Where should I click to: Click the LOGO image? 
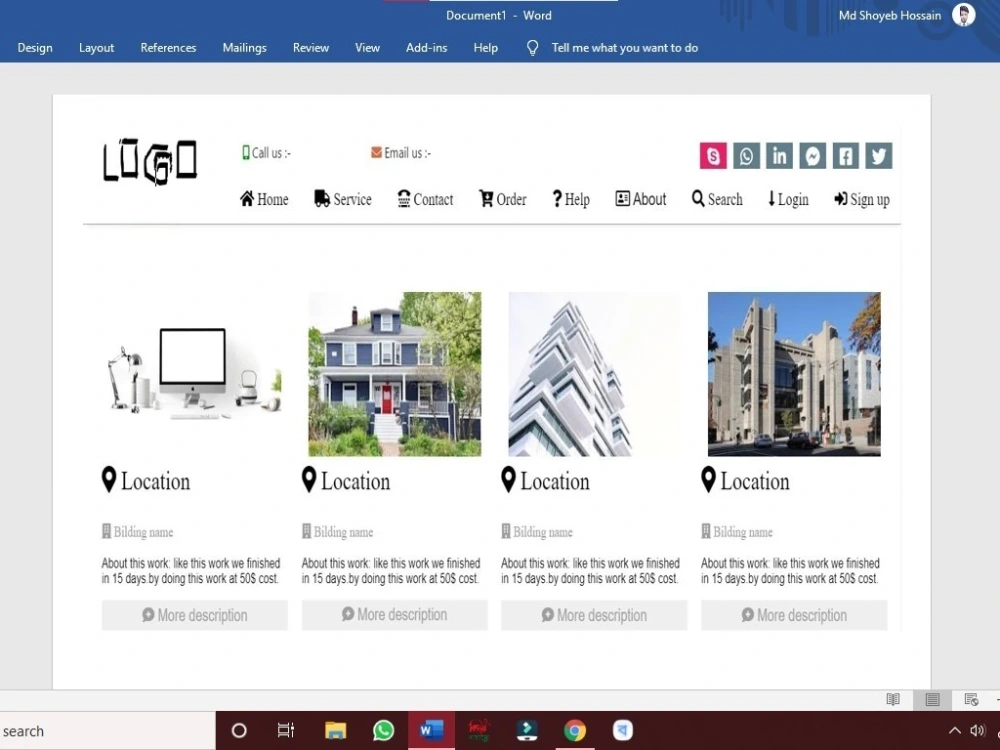point(150,161)
